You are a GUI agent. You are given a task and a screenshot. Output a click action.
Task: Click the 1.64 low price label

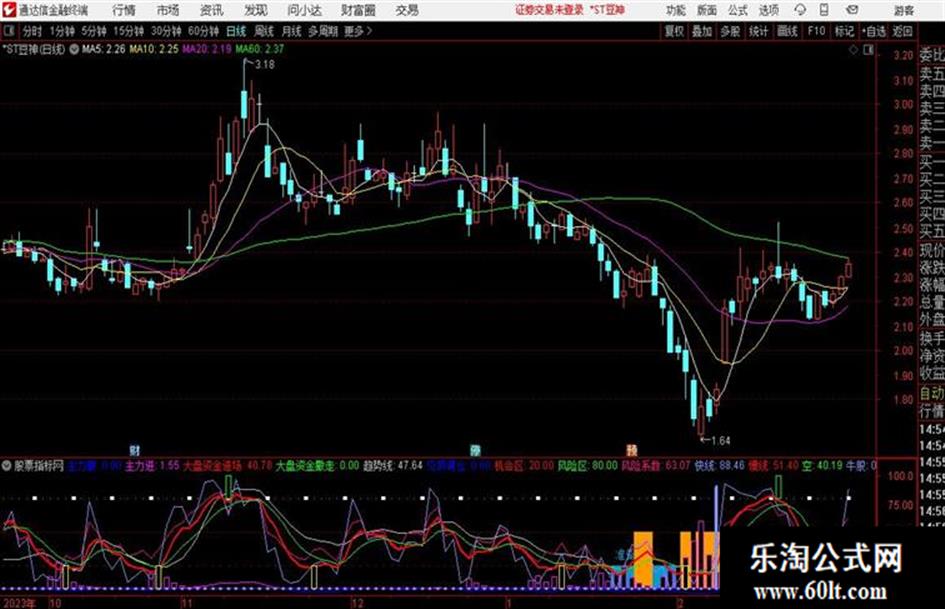720,441
